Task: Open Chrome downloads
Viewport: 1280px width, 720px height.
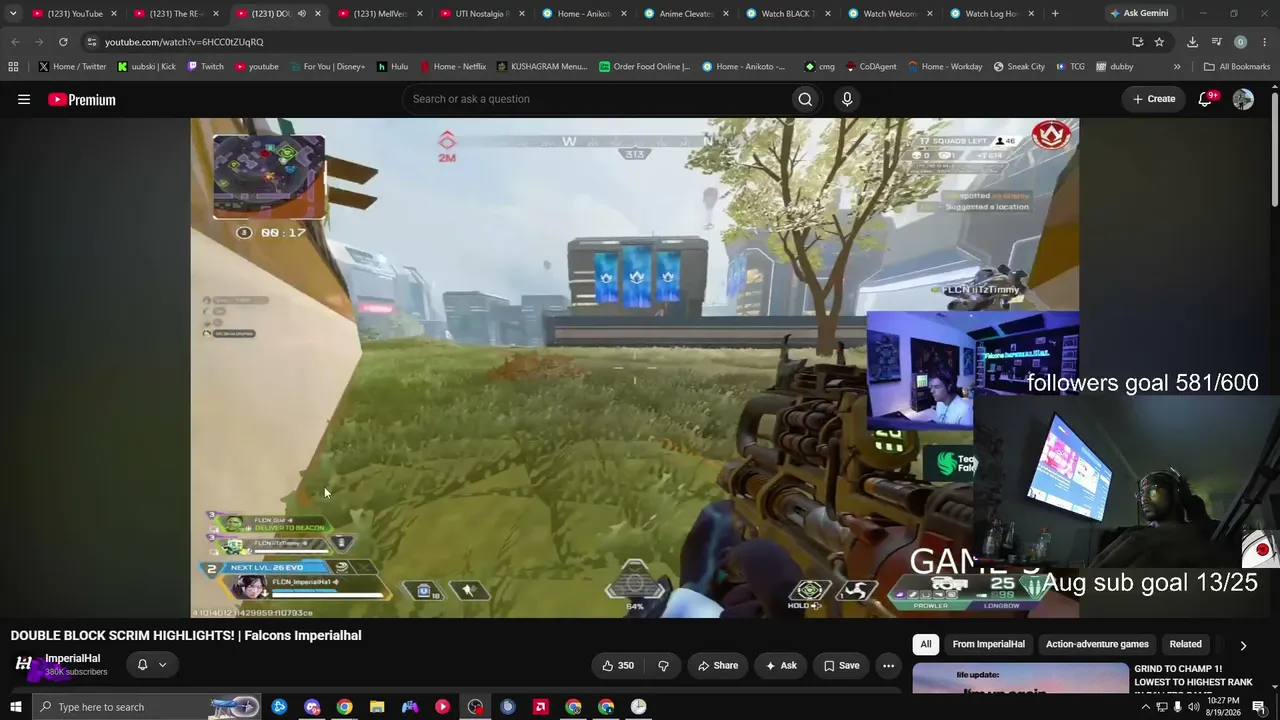Action: [x=1192, y=42]
